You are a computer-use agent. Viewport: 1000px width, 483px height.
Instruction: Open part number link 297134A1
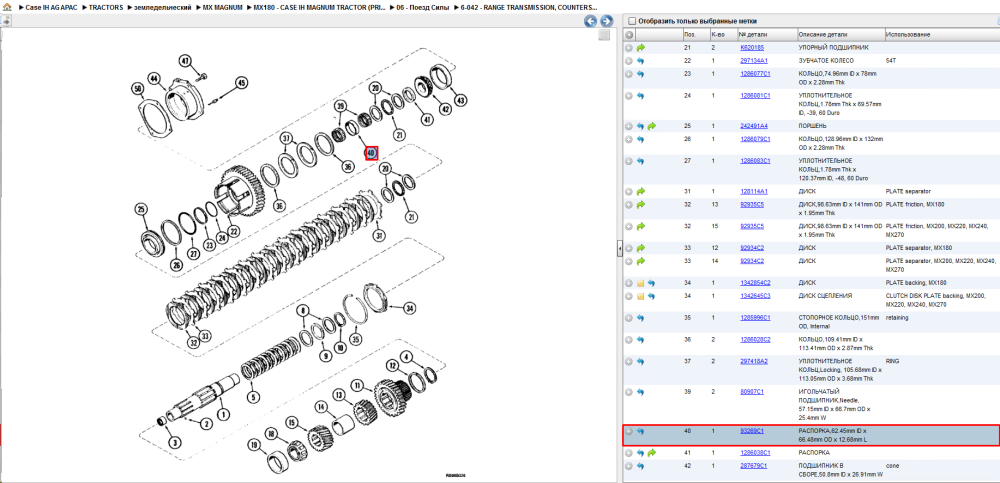[754, 61]
